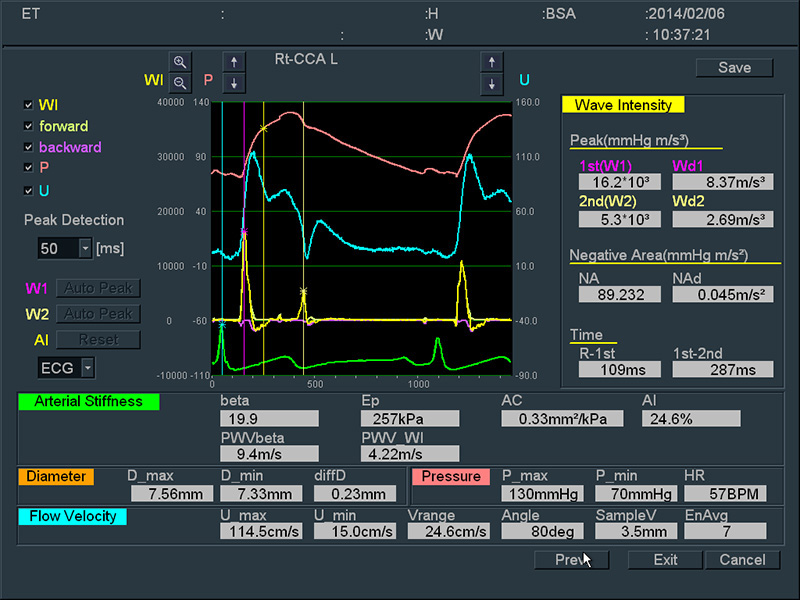Toggle the backward wave checkbox
The height and width of the screenshot is (600, 800).
click(x=28, y=147)
